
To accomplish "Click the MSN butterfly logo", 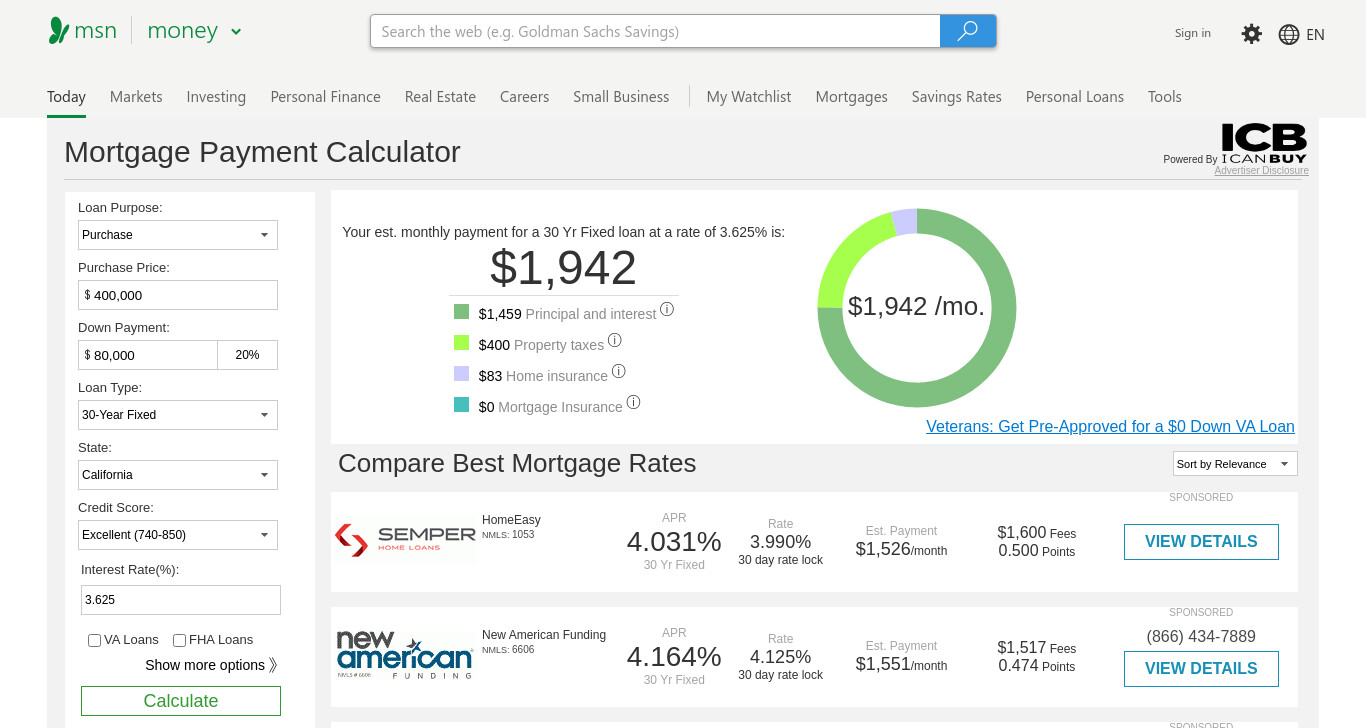I will [x=59, y=31].
